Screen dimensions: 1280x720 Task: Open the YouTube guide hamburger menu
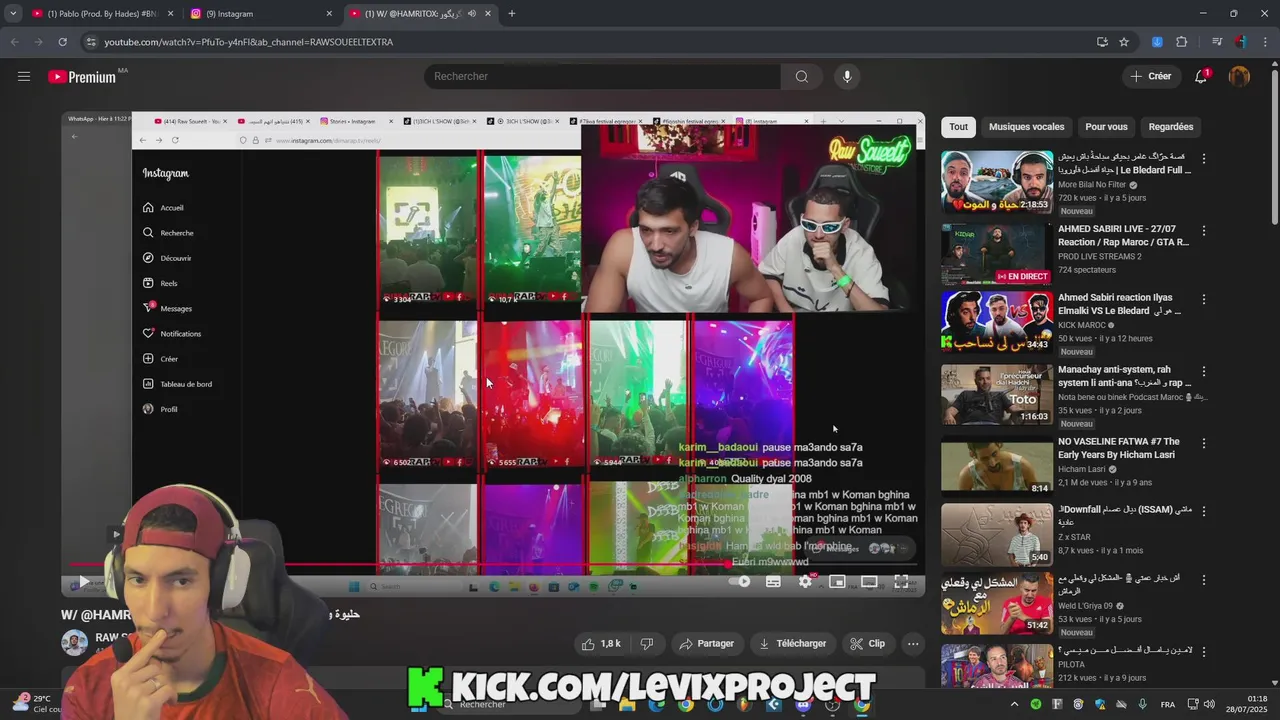point(24,76)
